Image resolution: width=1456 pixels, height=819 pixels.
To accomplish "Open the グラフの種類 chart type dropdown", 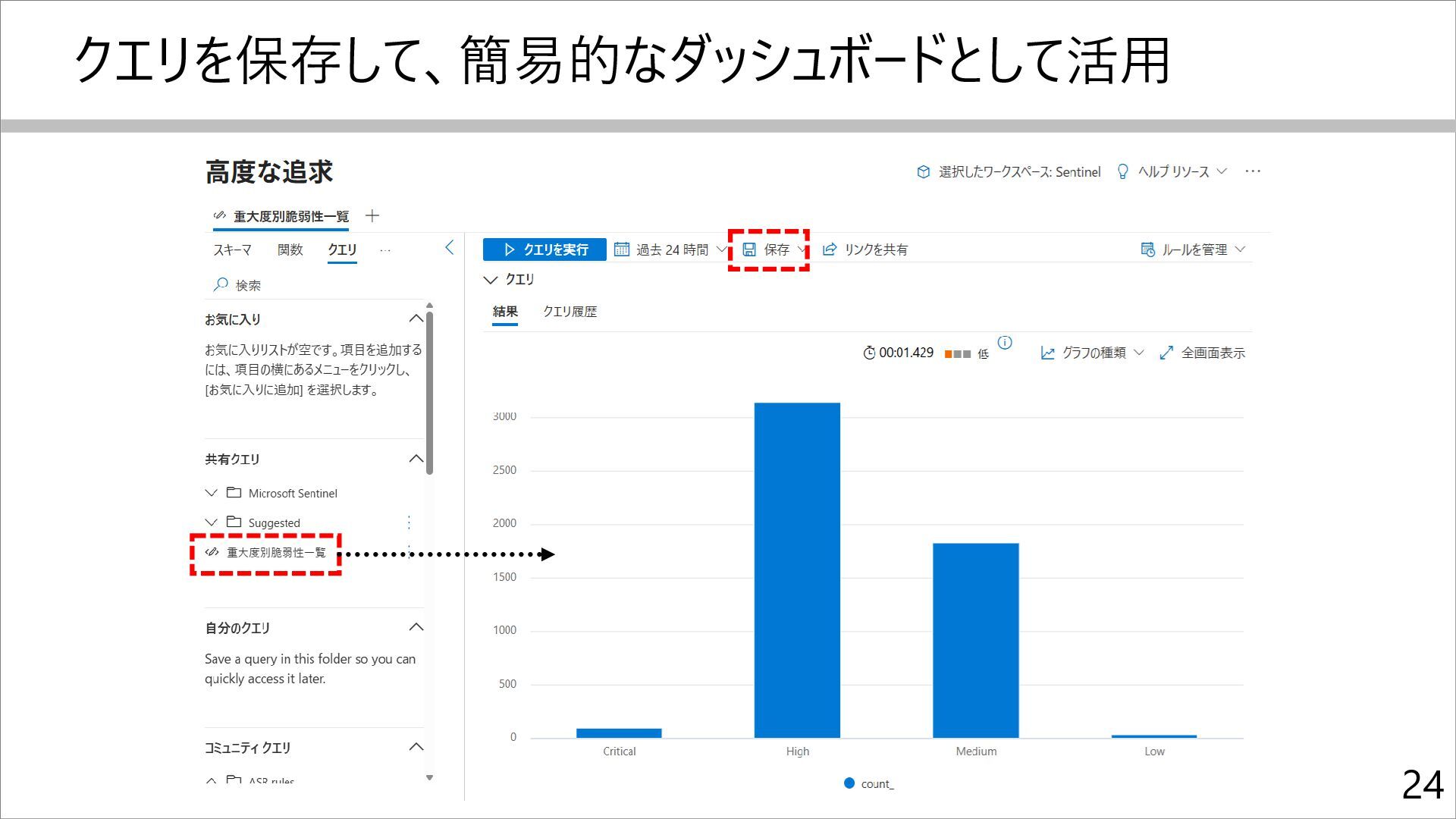I will point(1092,353).
